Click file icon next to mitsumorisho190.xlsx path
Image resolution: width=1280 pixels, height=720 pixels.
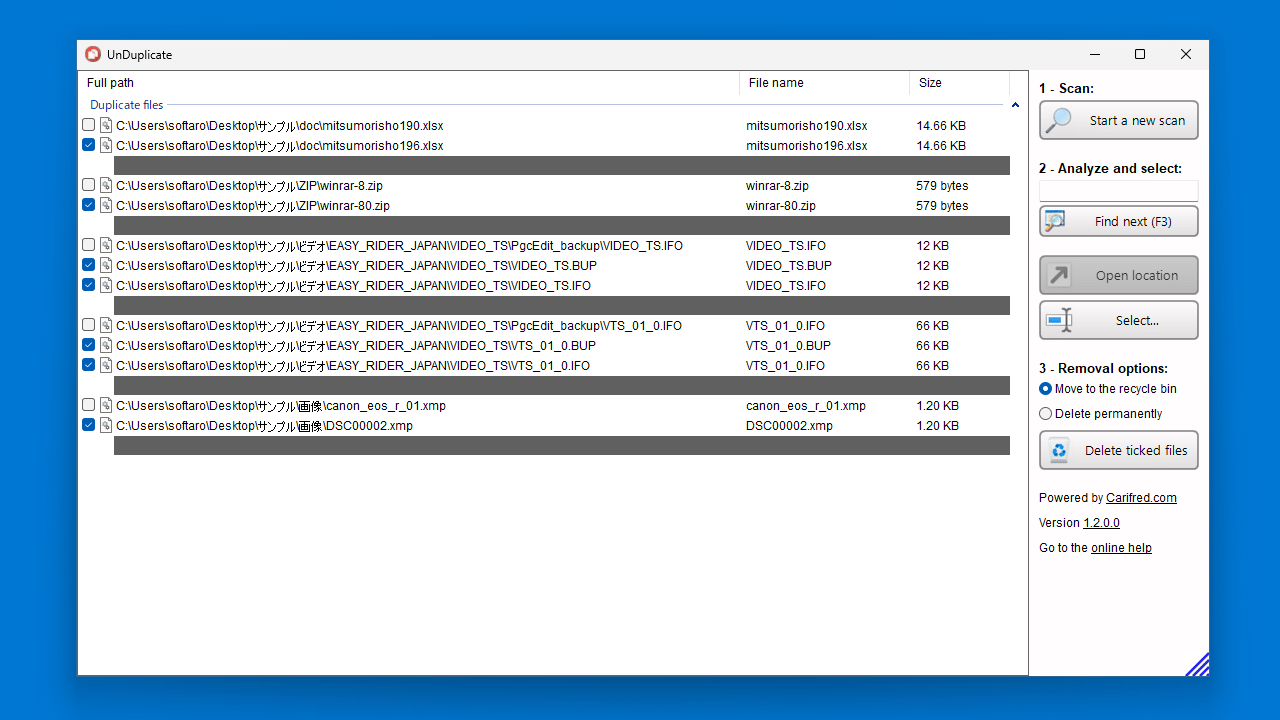pyautogui.click(x=106, y=125)
